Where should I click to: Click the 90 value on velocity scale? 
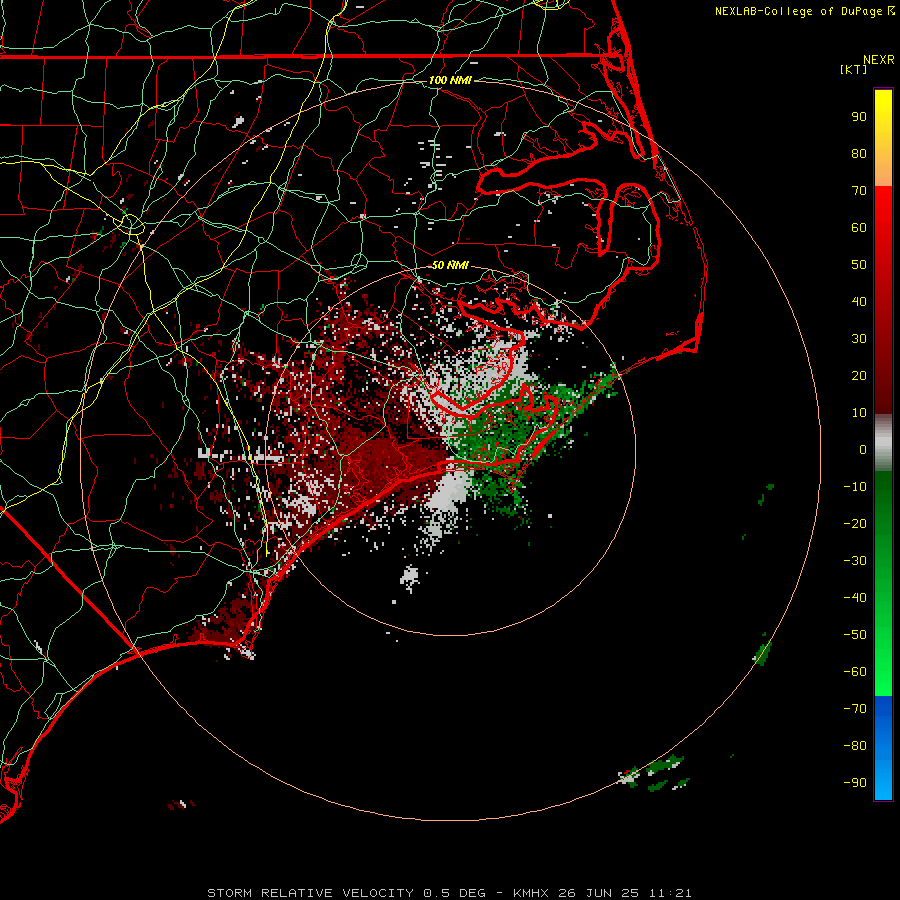[859, 117]
